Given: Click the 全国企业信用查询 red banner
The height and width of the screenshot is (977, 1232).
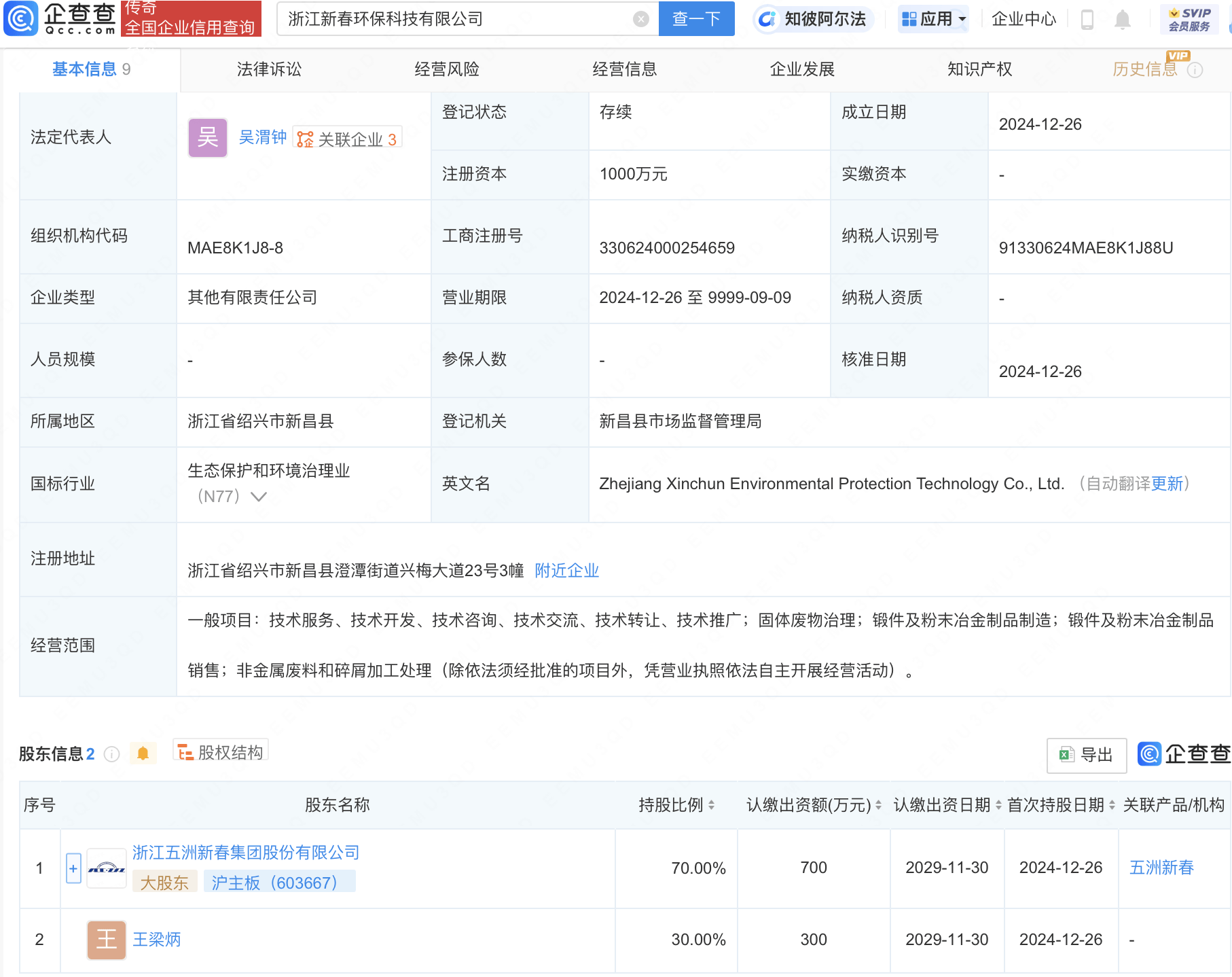Looking at the screenshot, I should pyautogui.click(x=191, y=19).
